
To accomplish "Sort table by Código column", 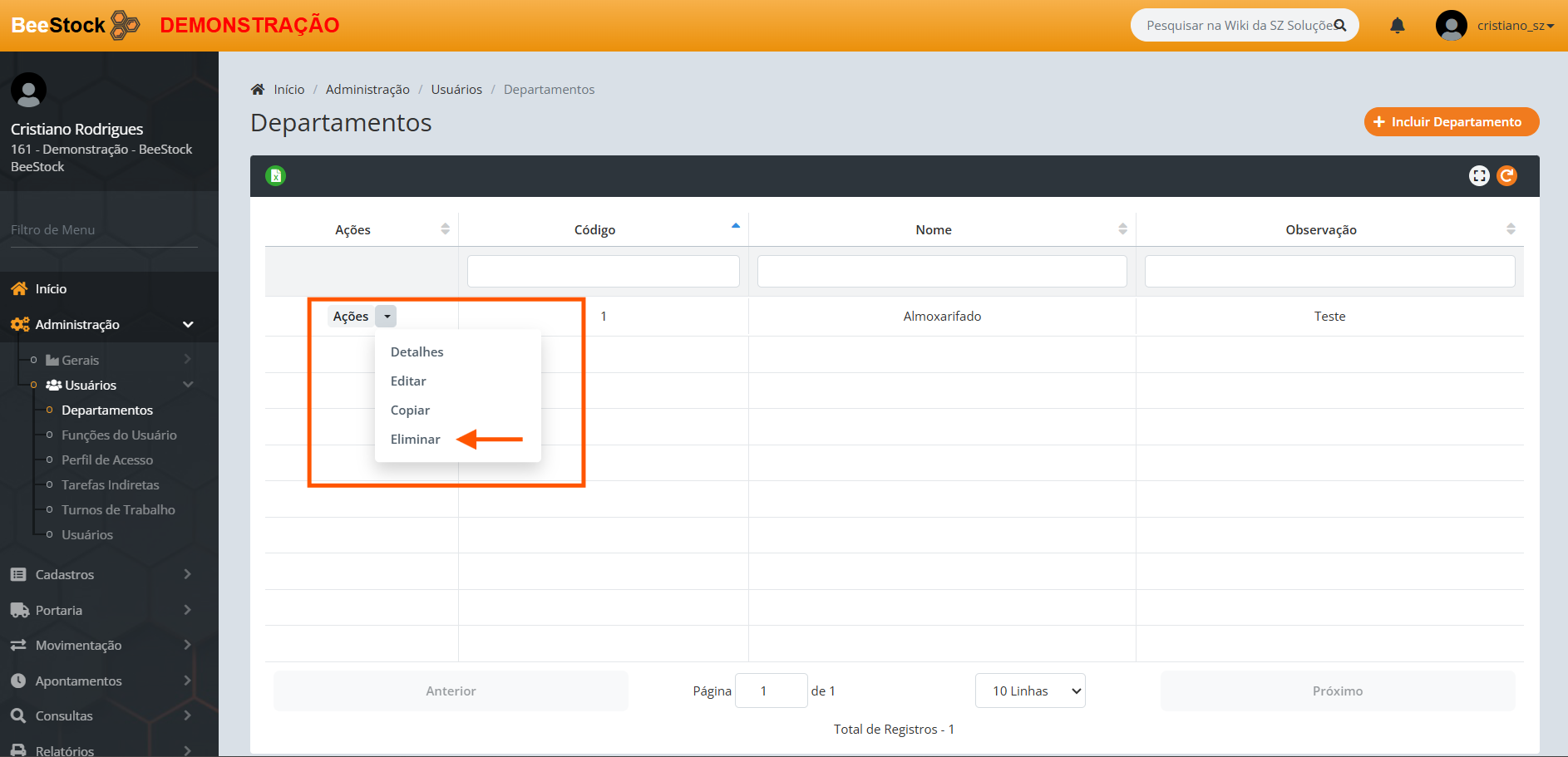I will pyautogui.click(x=594, y=230).
